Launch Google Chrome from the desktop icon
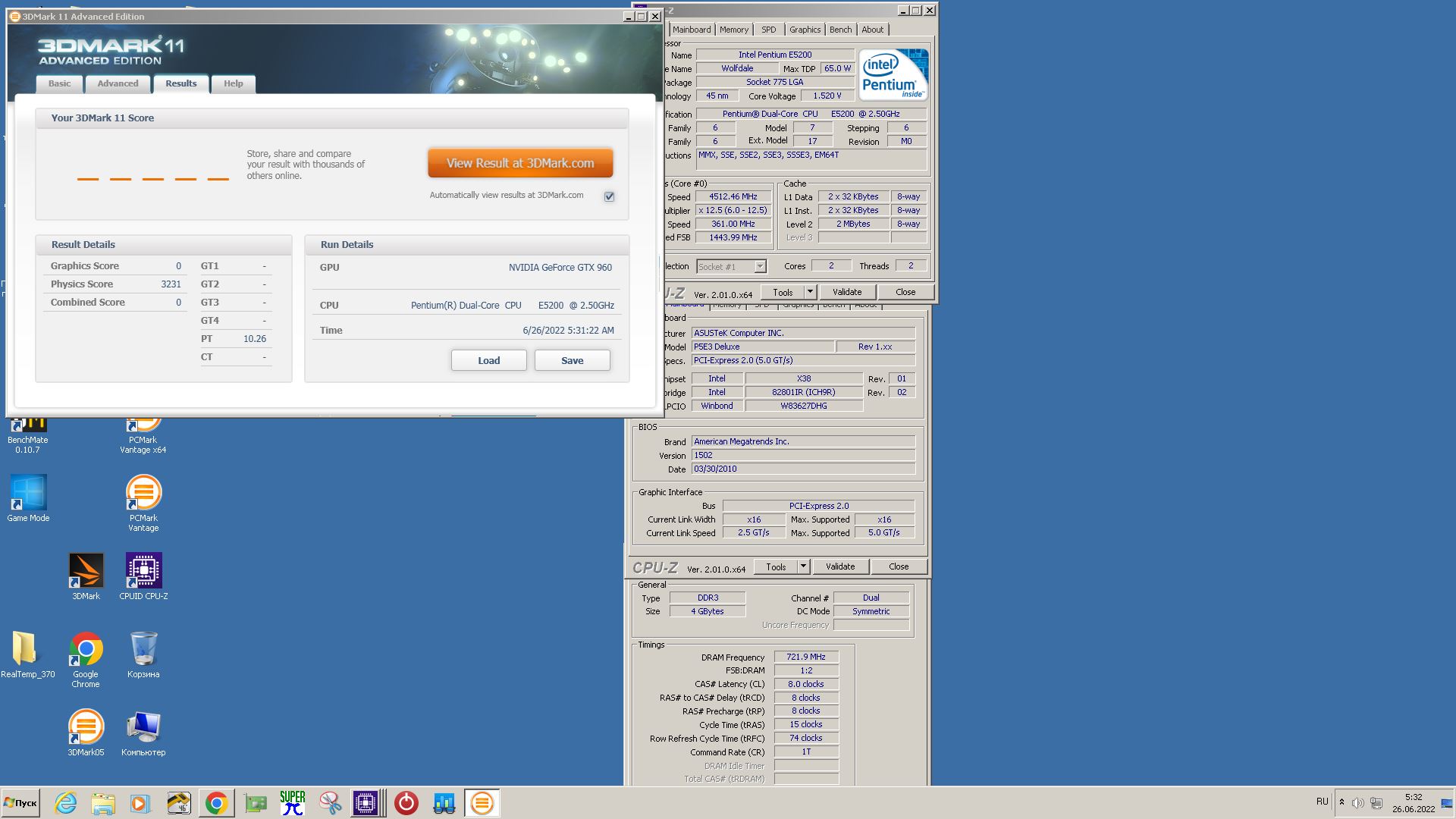The height and width of the screenshot is (819, 1456). 86,659
